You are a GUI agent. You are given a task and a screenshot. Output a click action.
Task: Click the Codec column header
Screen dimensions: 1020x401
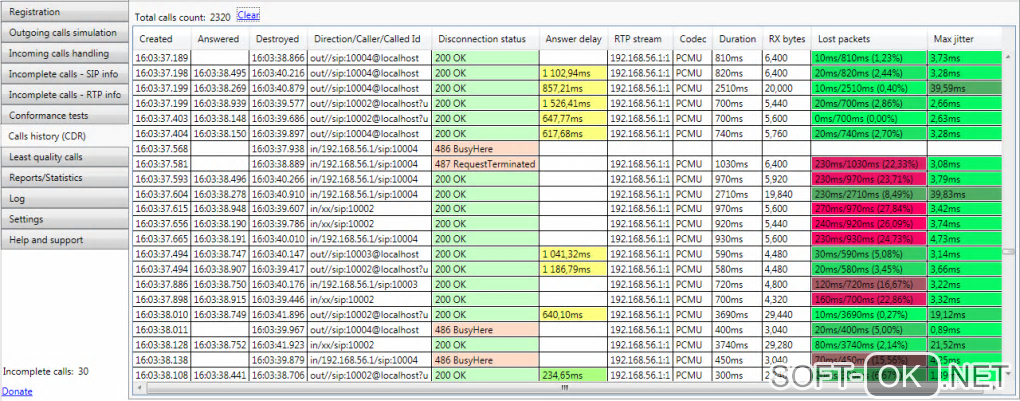[x=693, y=39]
